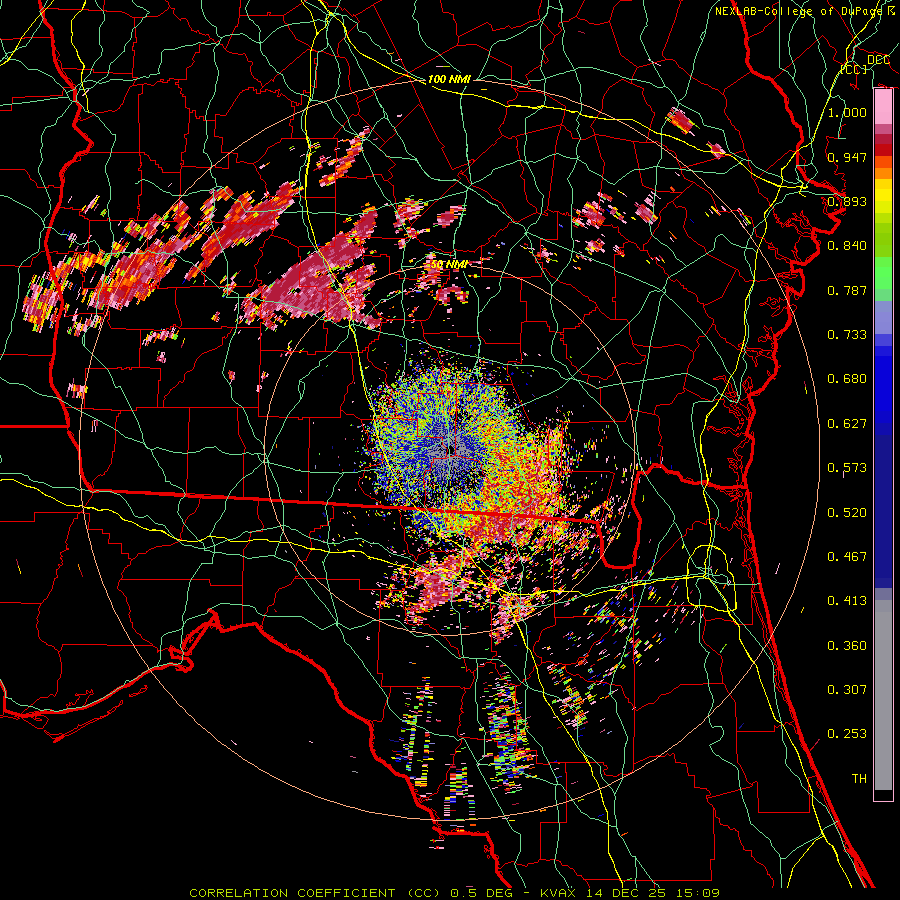Click the Correlation Coefficient KVAX caption text

[x=454, y=893]
